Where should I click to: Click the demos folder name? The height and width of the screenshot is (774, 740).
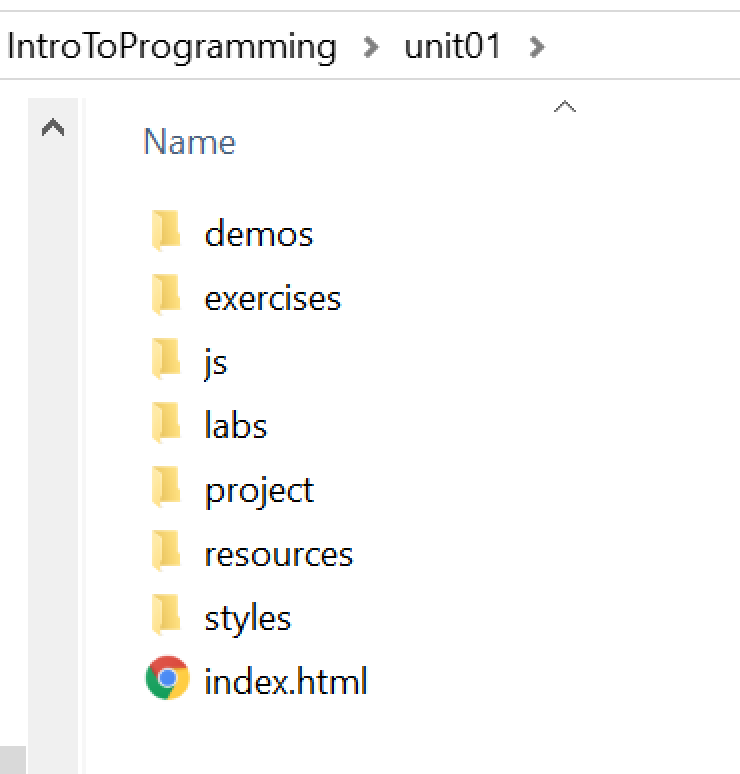pos(259,233)
